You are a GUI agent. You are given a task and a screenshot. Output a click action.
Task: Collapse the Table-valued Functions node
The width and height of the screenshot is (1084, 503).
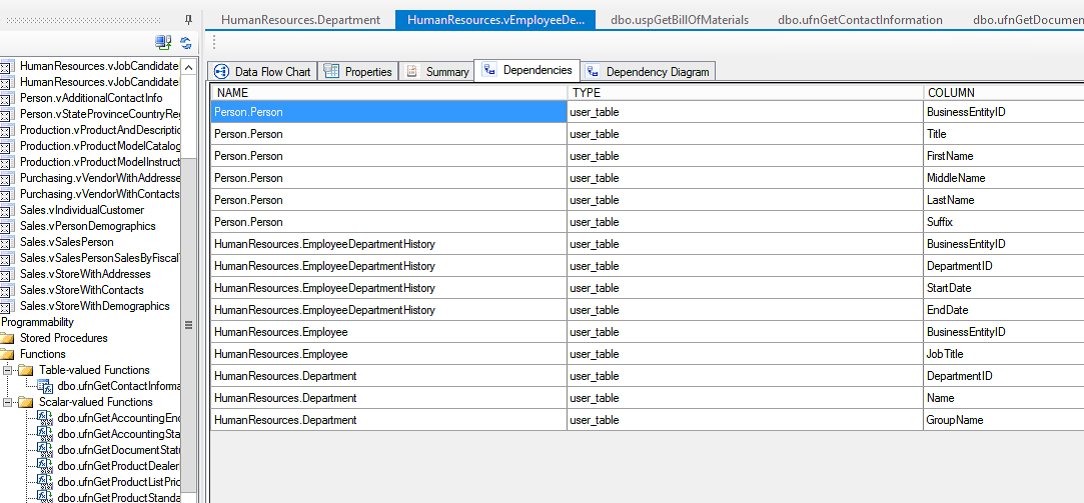click(8, 370)
